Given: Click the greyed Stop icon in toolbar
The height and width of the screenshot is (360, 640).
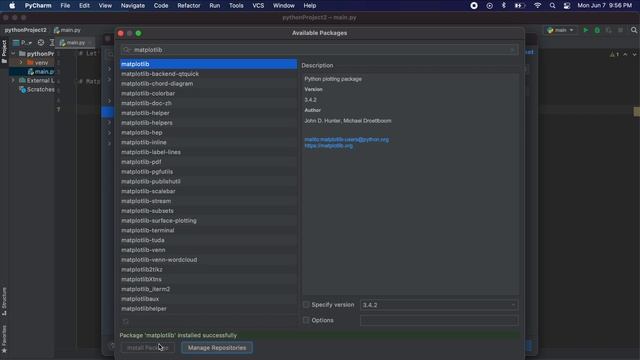Looking at the screenshot, I should coord(620,30).
